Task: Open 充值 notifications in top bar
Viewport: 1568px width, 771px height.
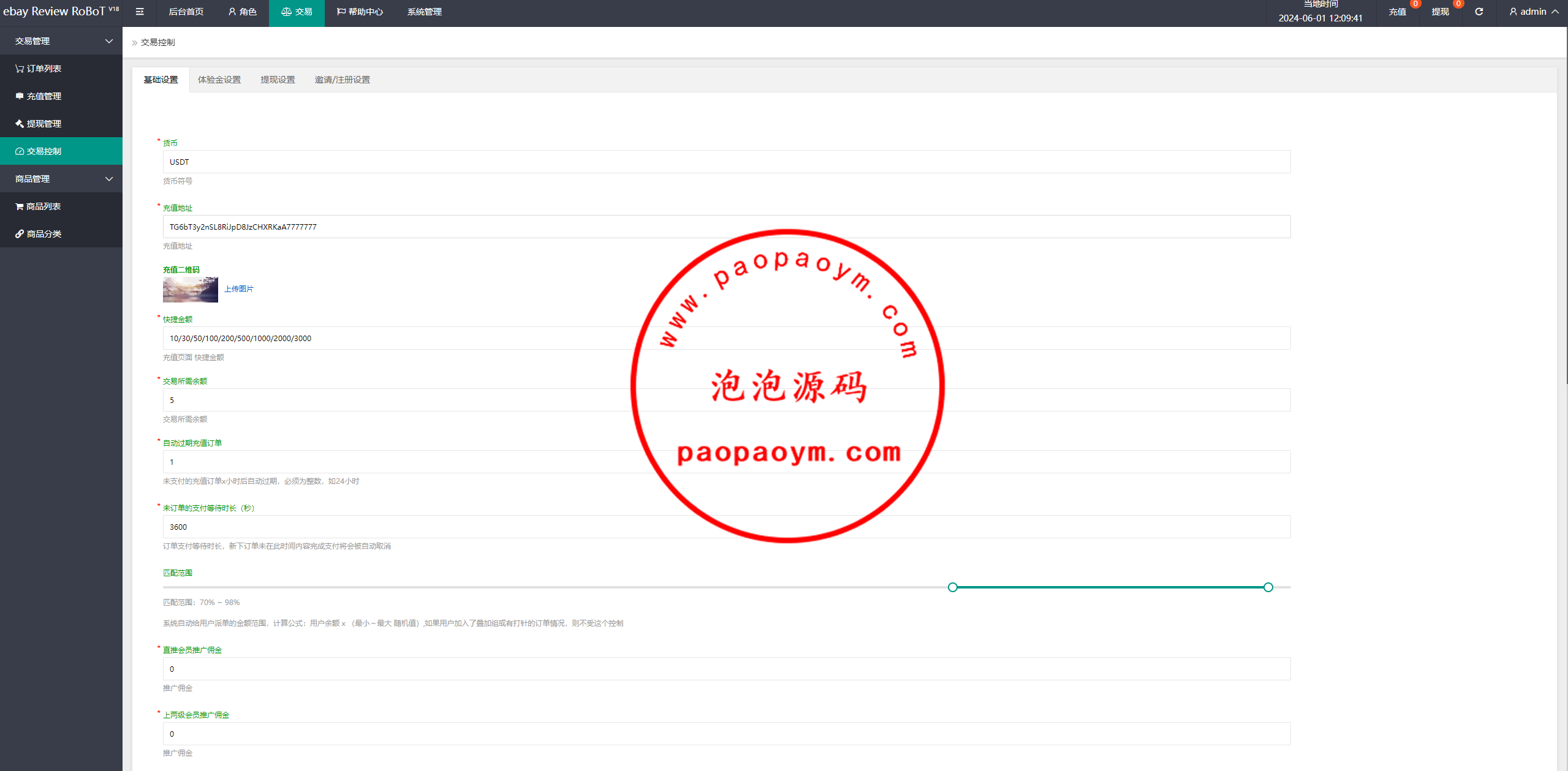Action: click(x=1398, y=12)
